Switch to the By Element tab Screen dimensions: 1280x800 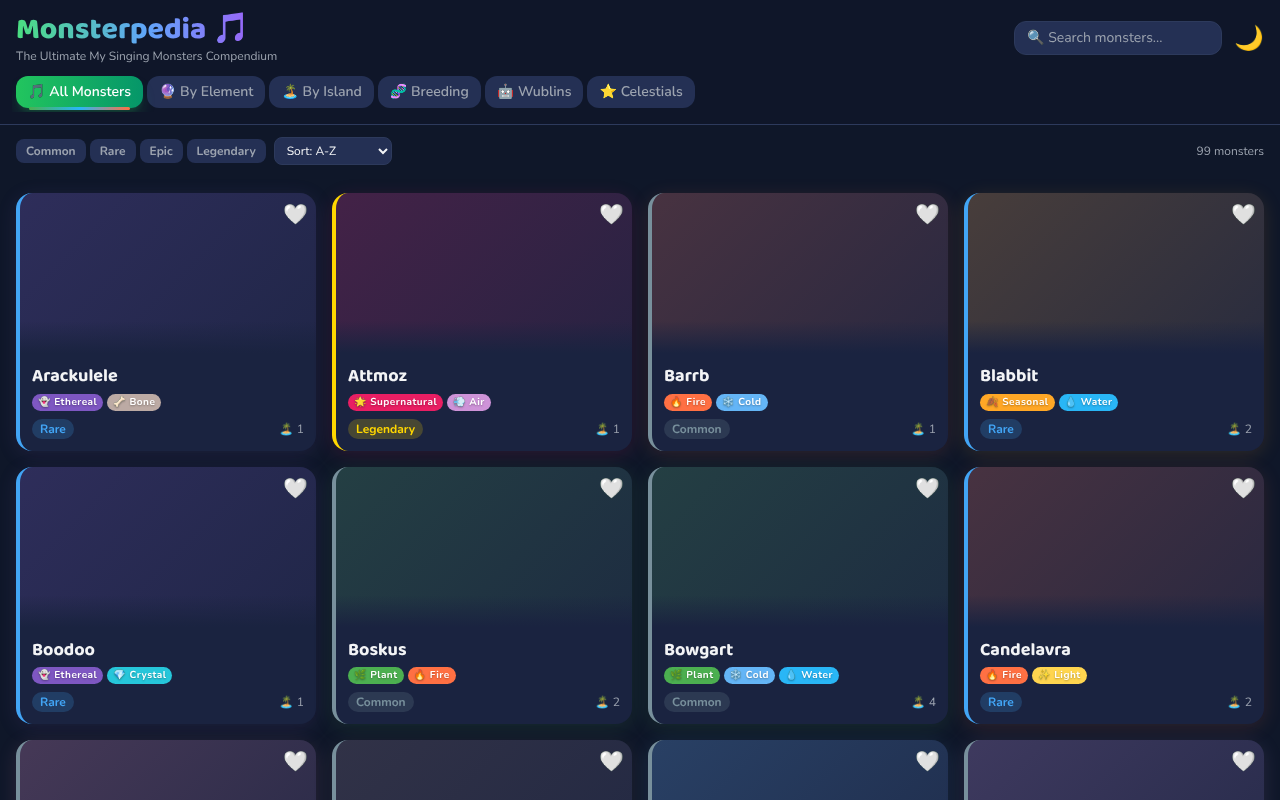click(x=206, y=92)
